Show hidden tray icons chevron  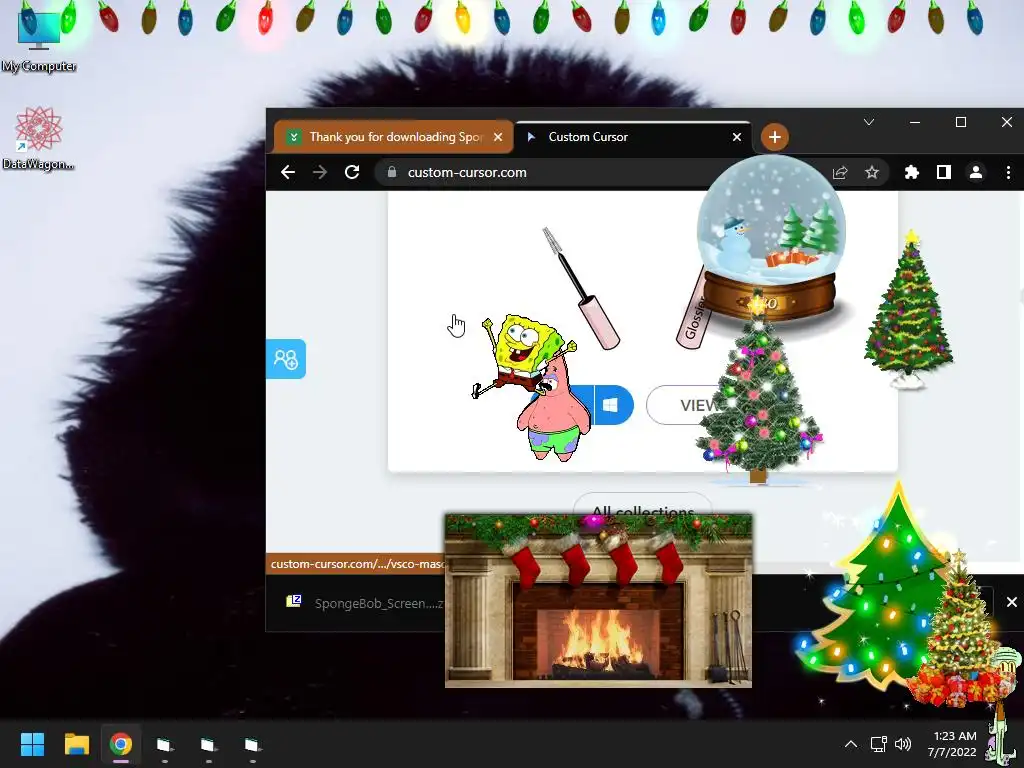pyautogui.click(x=851, y=744)
